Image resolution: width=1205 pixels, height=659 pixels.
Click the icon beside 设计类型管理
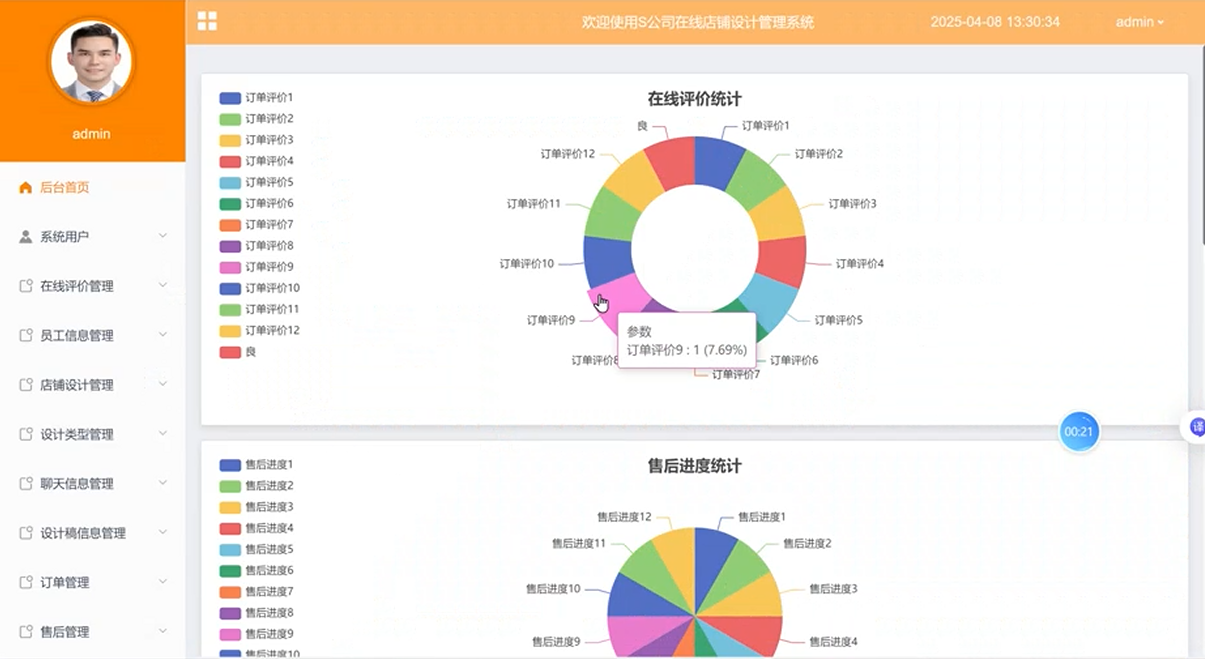[26, 434]
